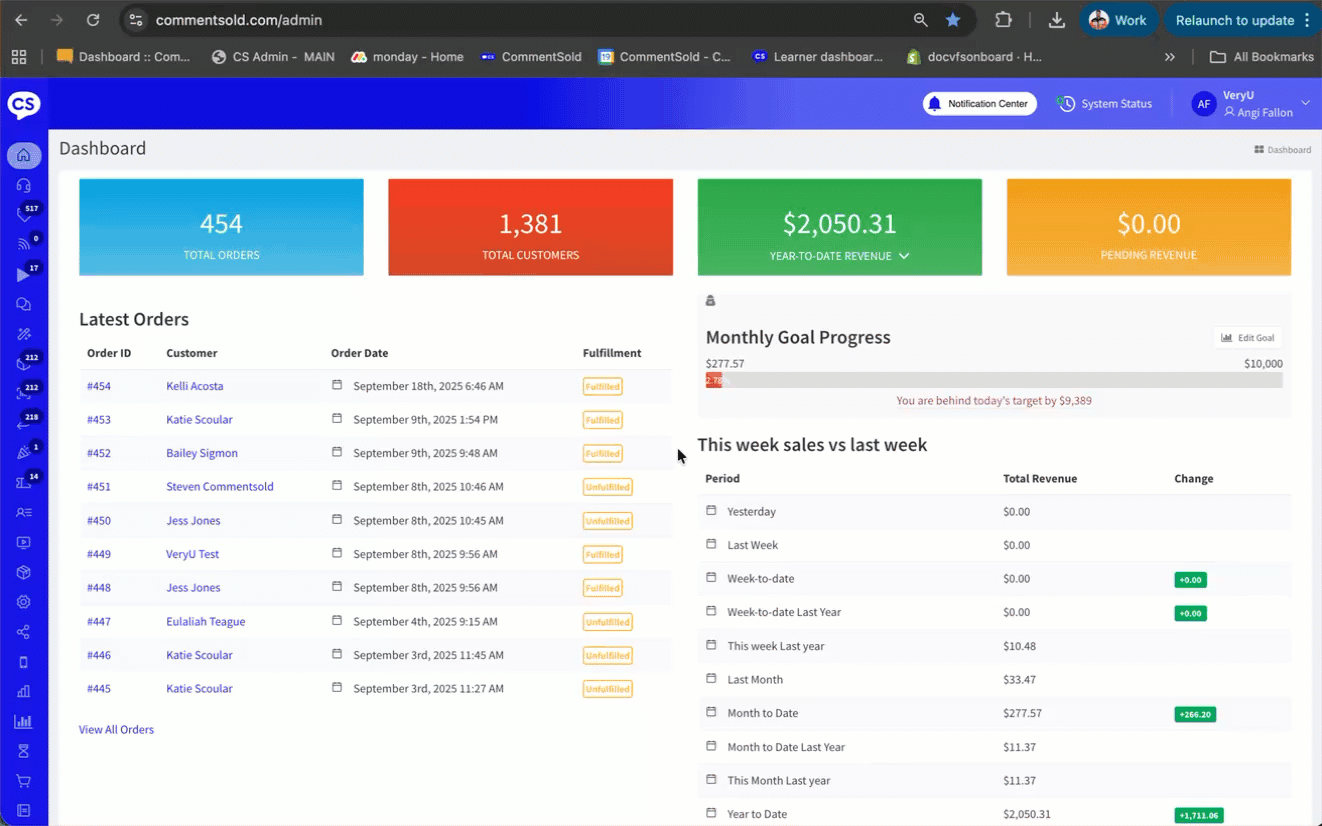Expand the hidden bookmarks overflow chevron

pyautogui.click(x=1169, y=57)
